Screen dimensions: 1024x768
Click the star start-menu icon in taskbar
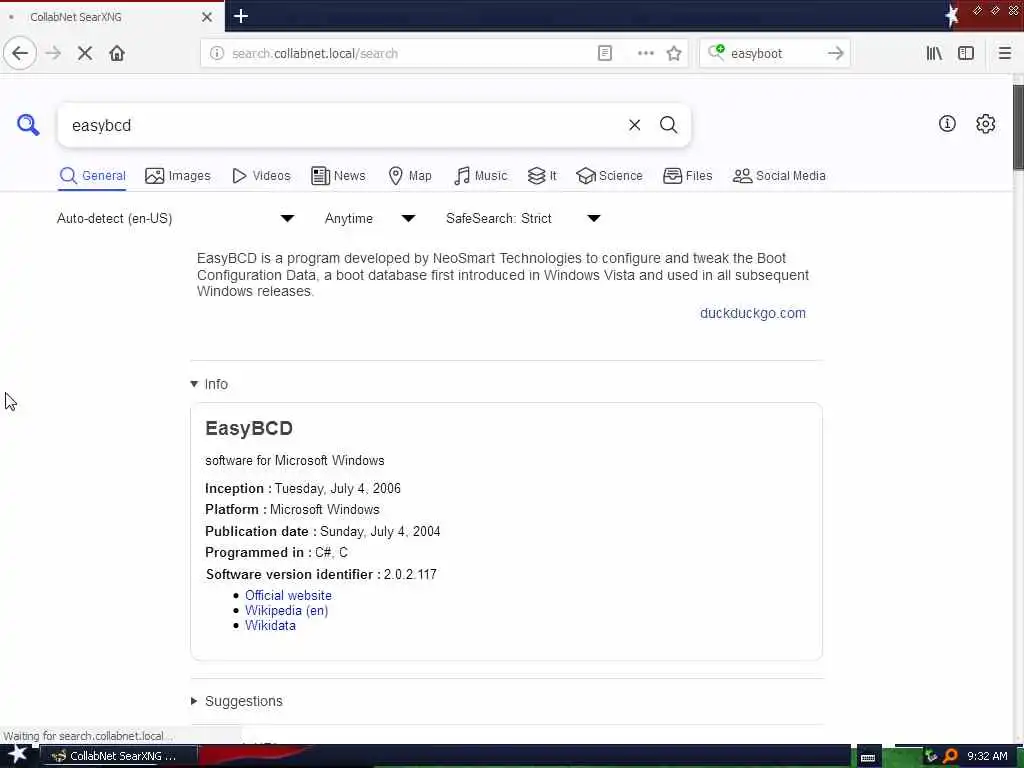[x=17, y=755]
